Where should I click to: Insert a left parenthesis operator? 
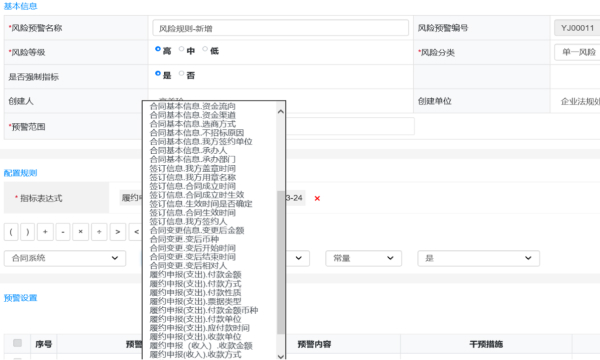tap(11, 232)
